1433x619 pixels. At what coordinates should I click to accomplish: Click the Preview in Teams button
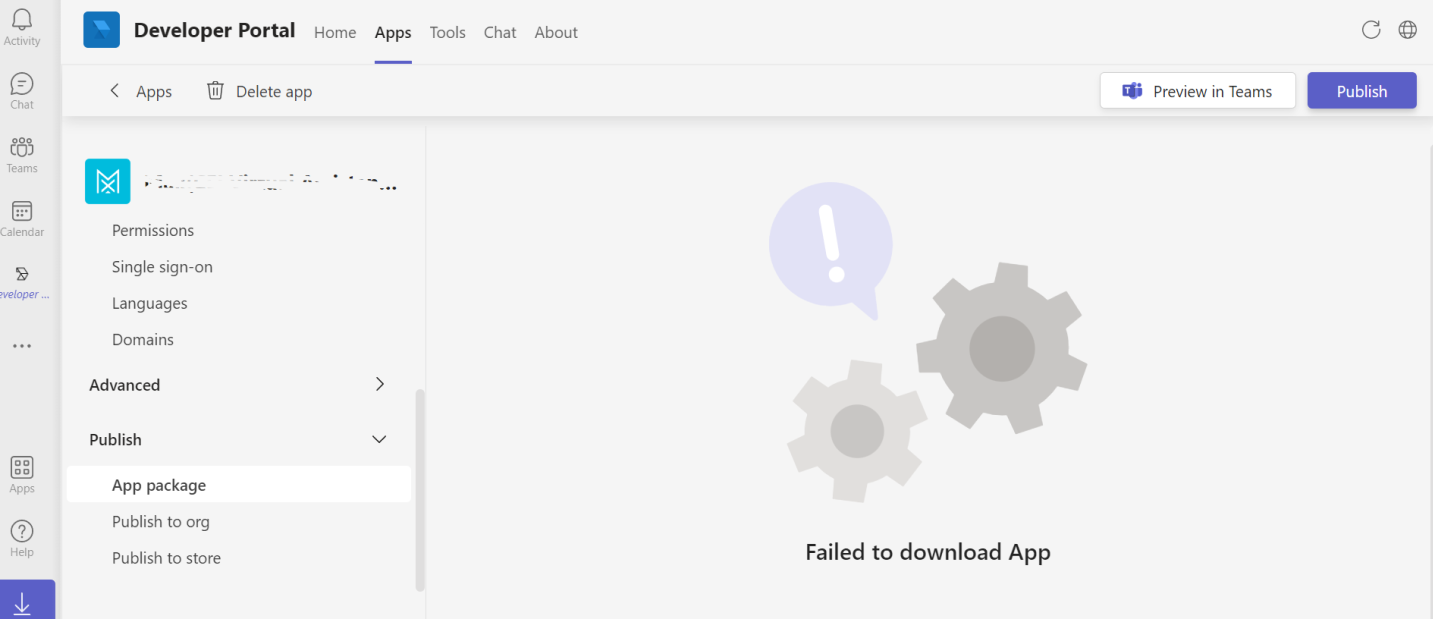pyautogui.click(x=1197, y=90)
